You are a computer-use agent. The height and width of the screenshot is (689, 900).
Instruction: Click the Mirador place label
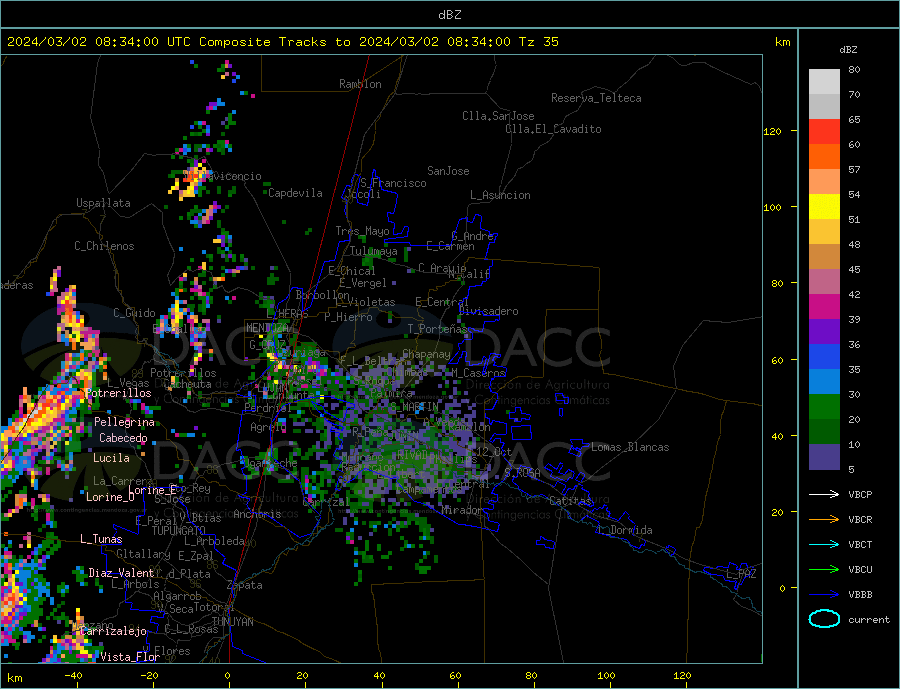coord(462,510)
